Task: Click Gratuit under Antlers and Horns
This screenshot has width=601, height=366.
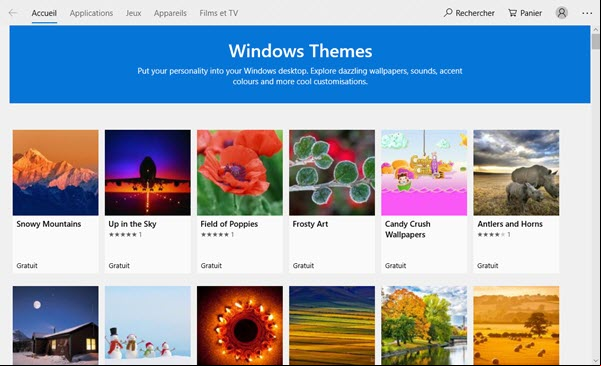Action: pyautogui.click(x=488, y=265)
